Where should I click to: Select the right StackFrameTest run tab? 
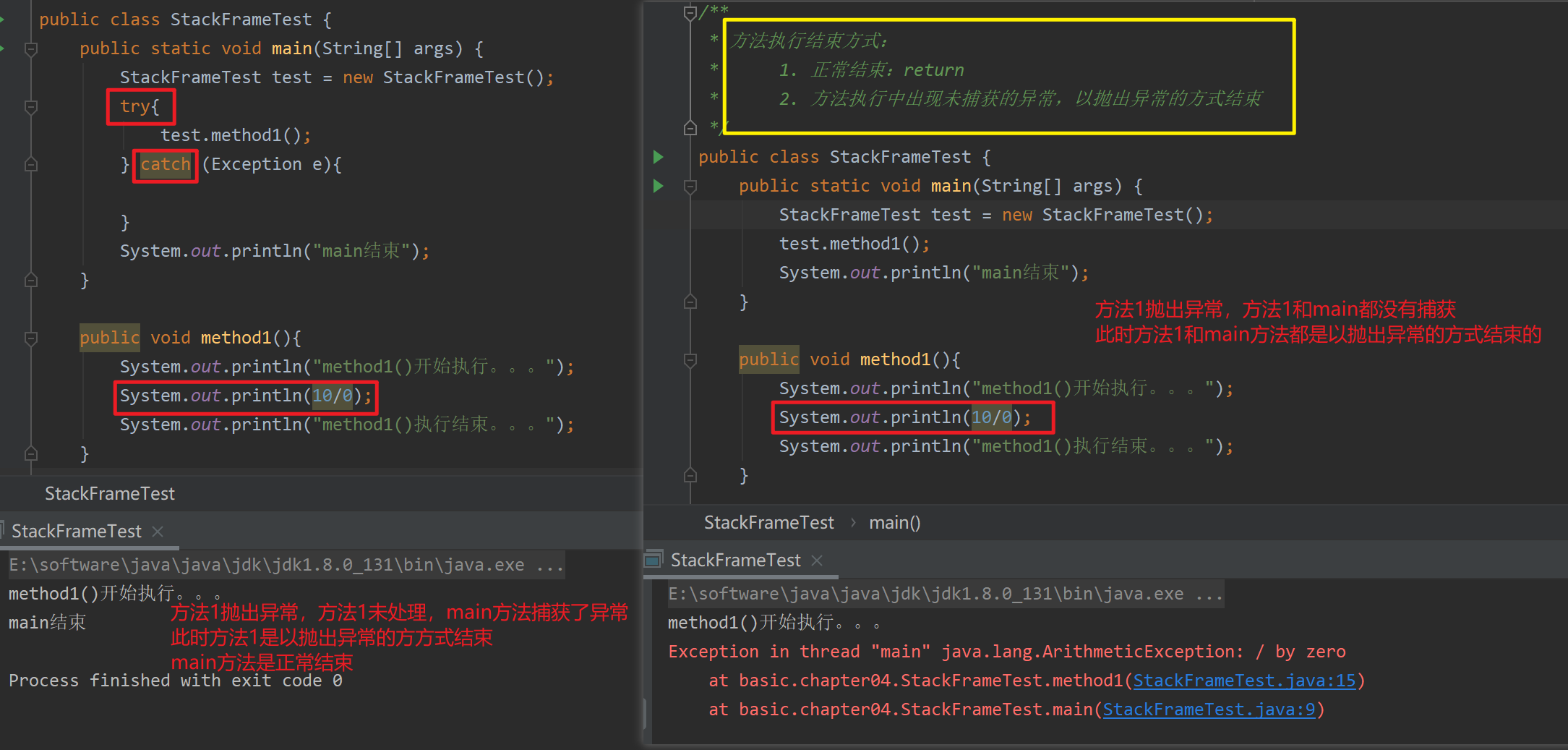click(735, 561)
